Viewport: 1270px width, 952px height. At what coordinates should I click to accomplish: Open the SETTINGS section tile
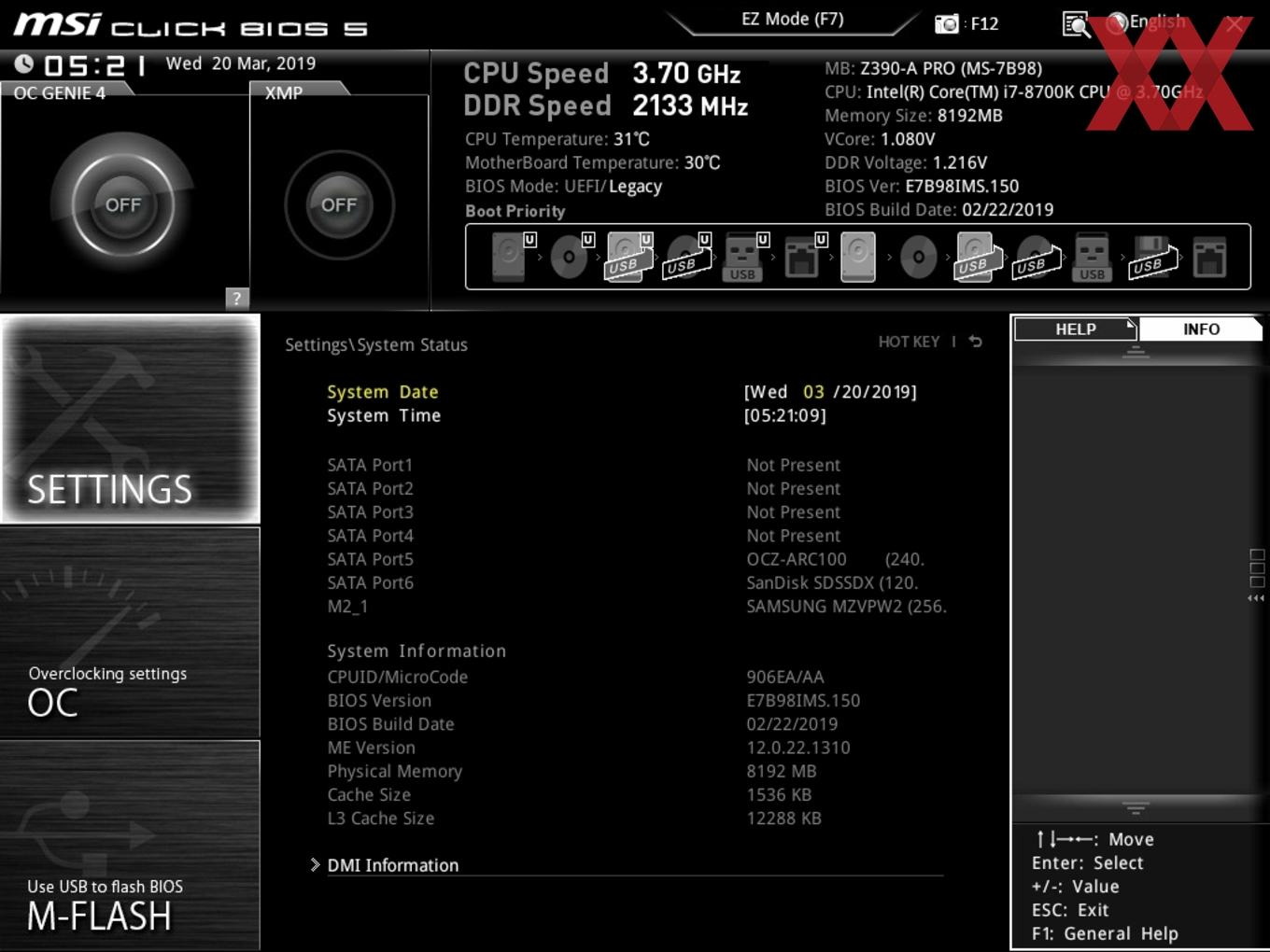pyautogui.click(x=131, y=418)
